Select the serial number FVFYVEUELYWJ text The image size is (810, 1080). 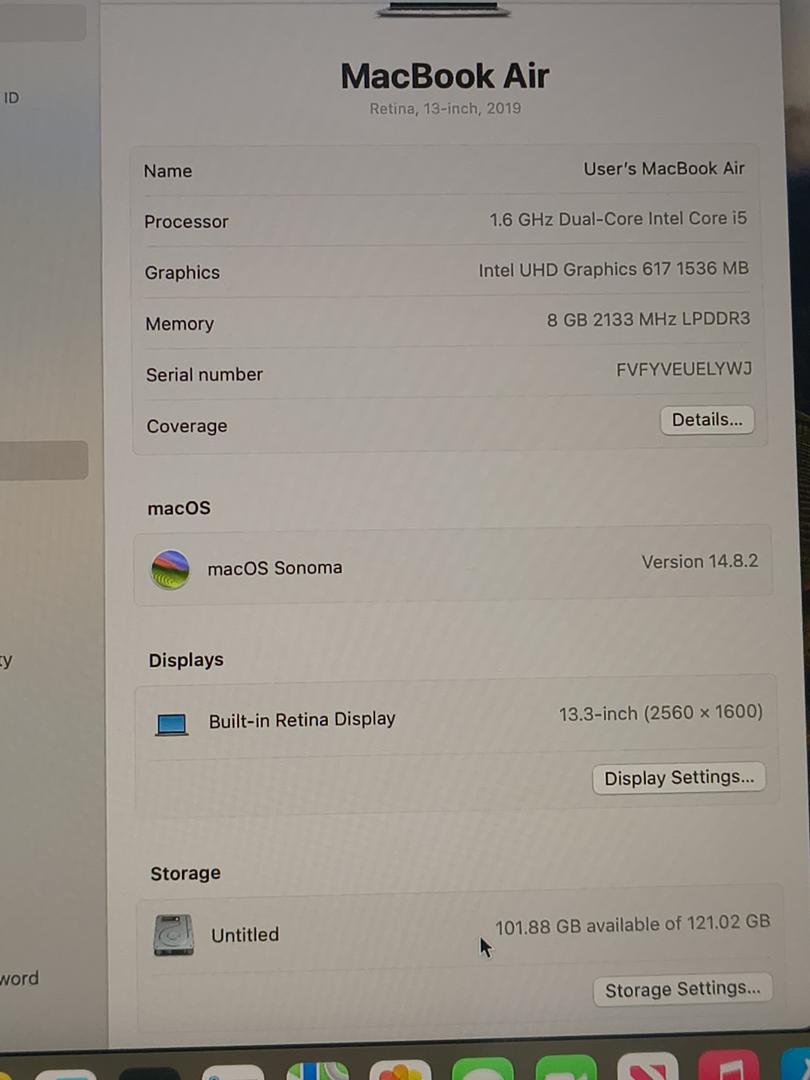coord(684,369)
